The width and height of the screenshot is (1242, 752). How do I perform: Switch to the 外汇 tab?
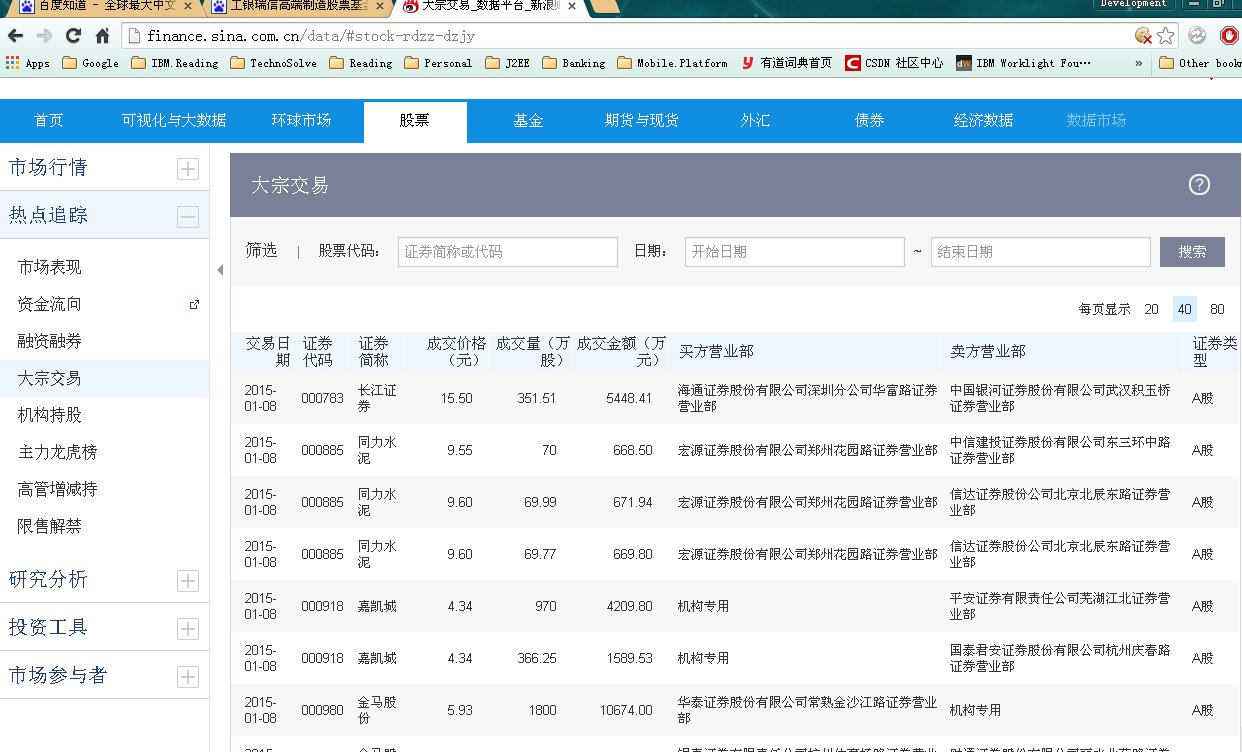pyautogui.click(x=754, y=121)
